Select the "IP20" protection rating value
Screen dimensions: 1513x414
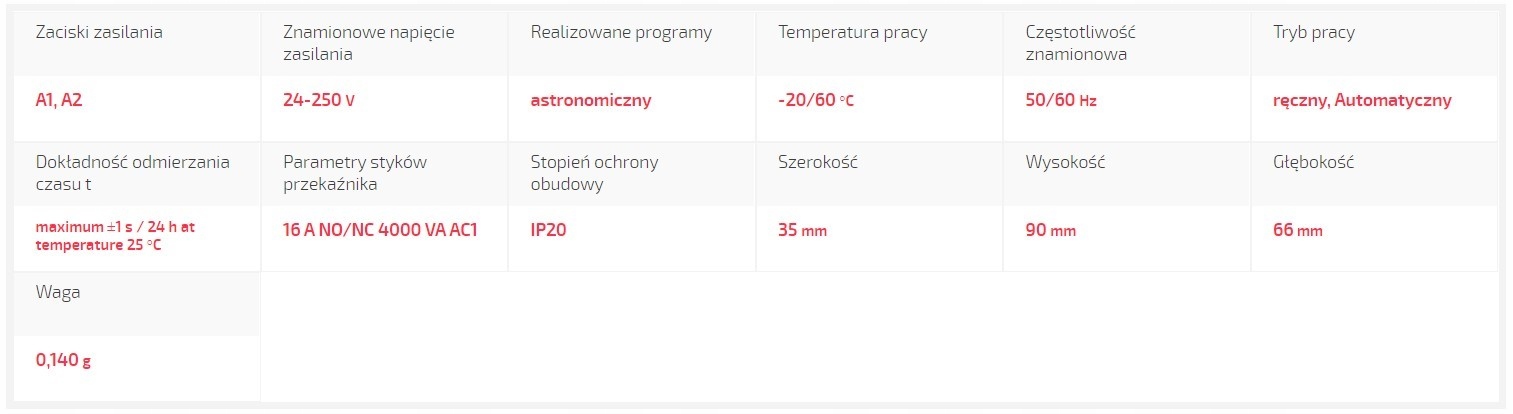point(550,230)
